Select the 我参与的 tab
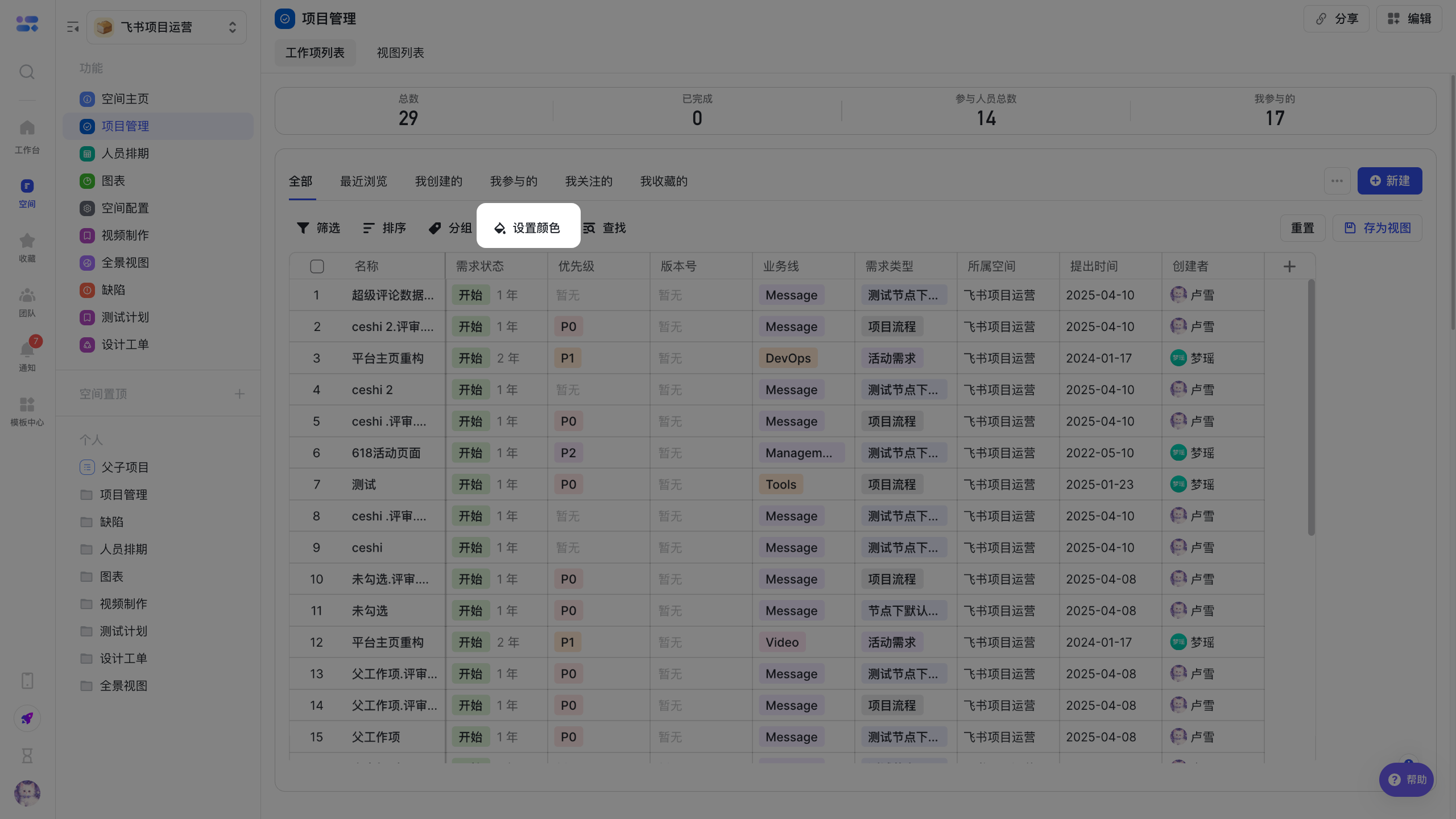 (x=514, y=181)
